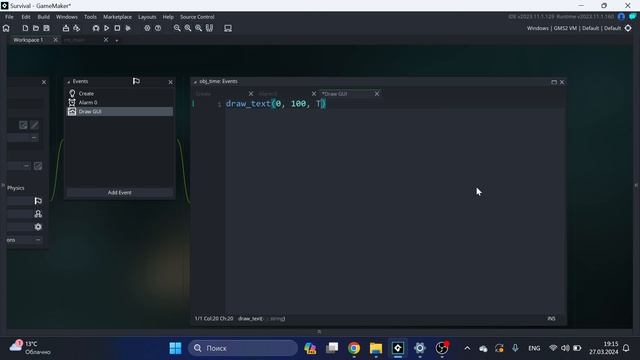This screenshot has height=360, width=640.
Task: Open File Explorer from taskbar
Action: point(376,348)
